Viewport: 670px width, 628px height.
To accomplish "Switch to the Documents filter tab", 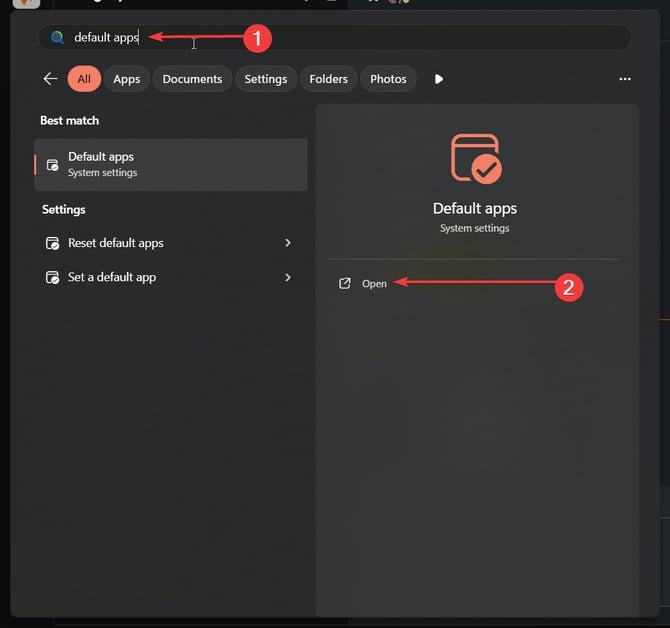I will [x=192, y=79].
